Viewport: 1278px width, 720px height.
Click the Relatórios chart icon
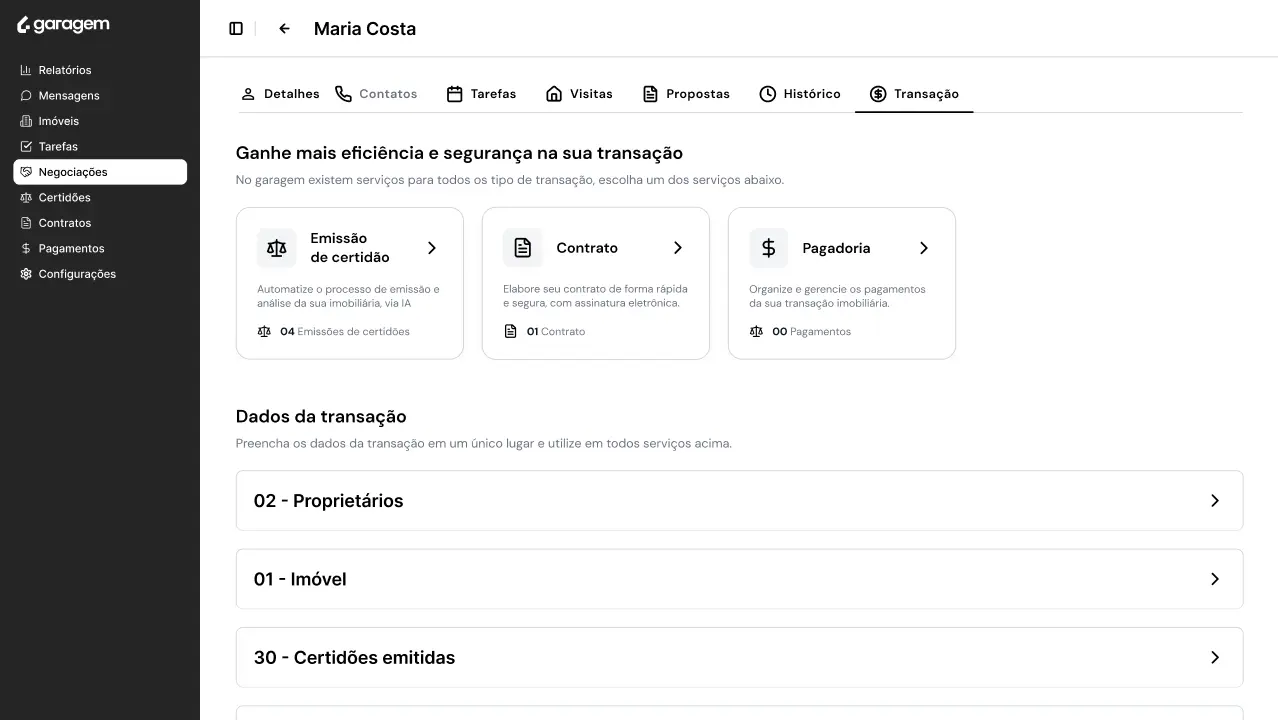(27, 70)
